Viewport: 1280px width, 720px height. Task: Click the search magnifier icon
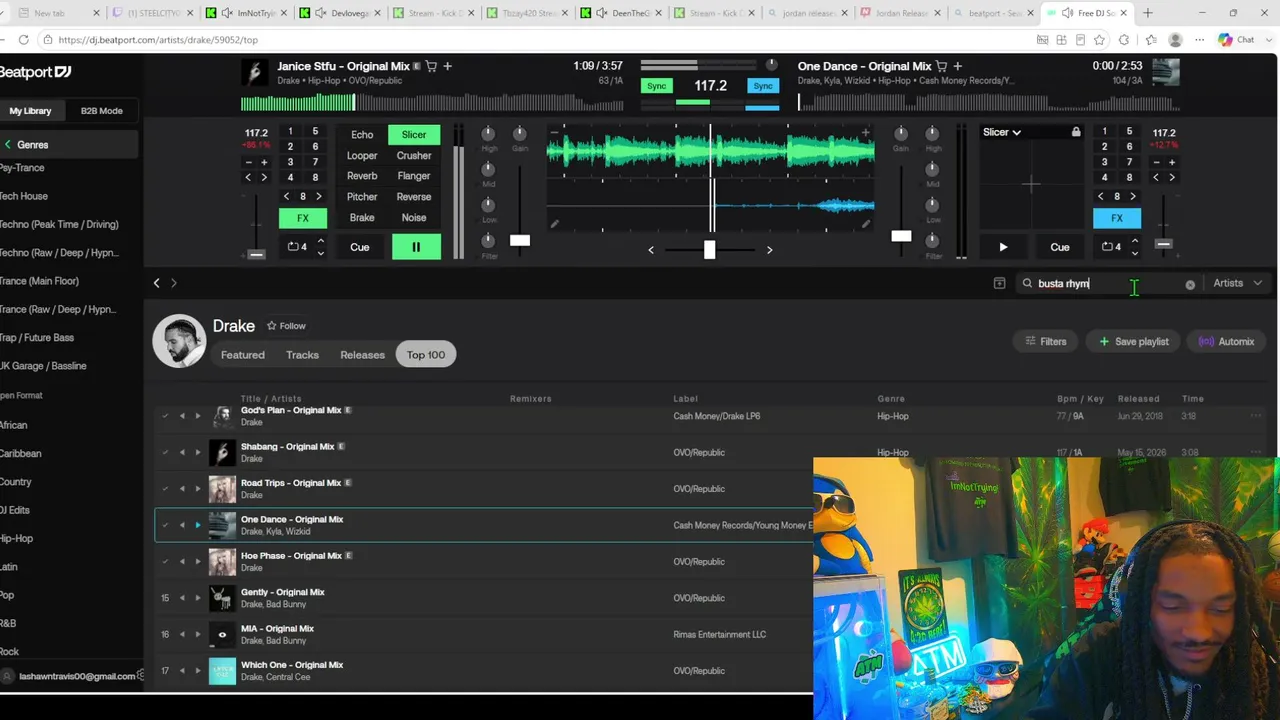click(x=1027, y=283)
